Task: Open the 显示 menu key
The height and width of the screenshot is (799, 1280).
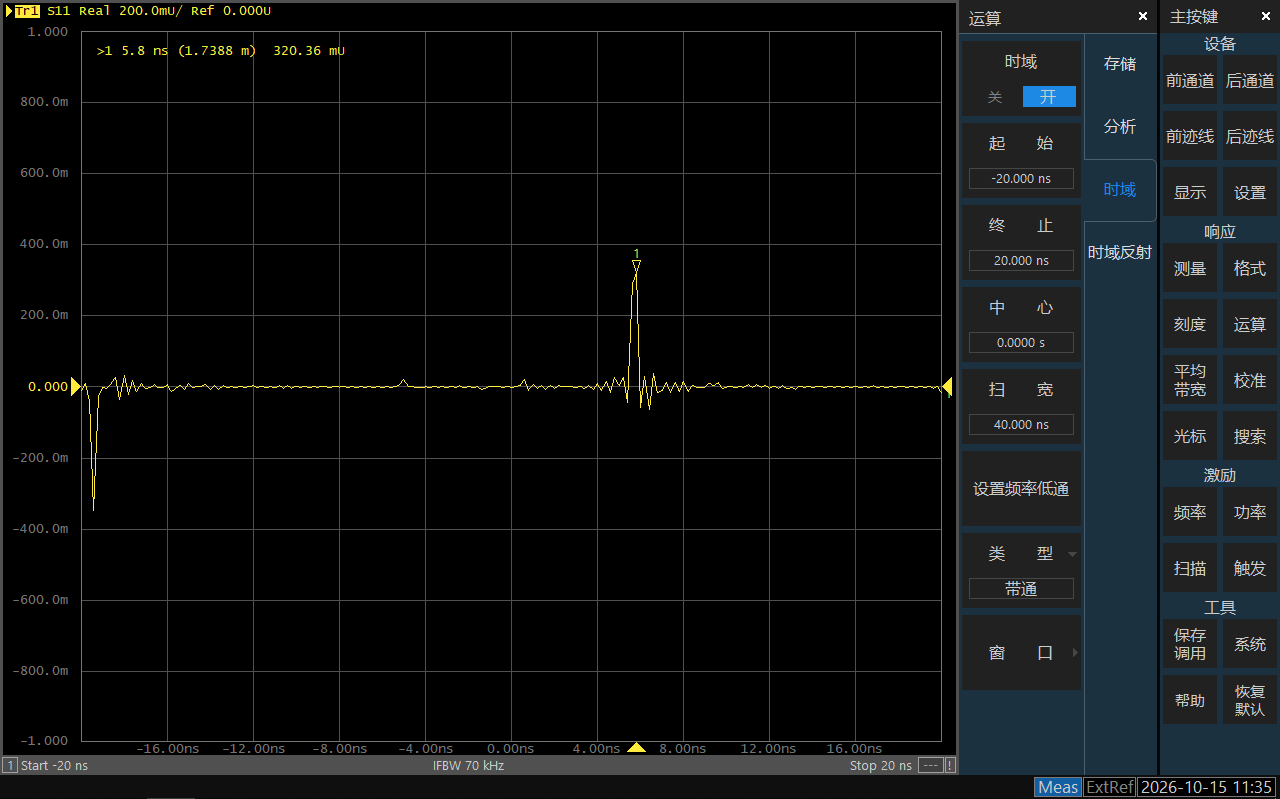Action: coord(1190,193)
